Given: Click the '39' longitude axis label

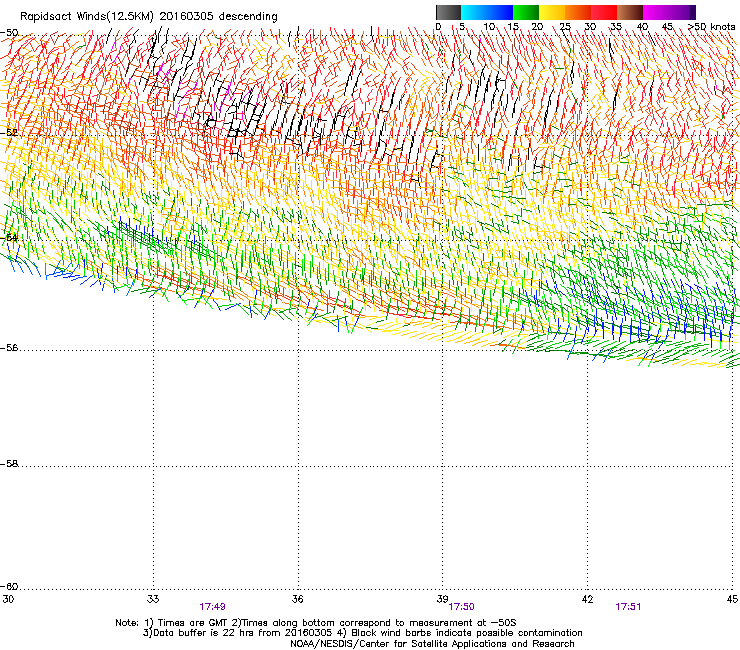Looking at the screenshot, I should coord(442,599).
